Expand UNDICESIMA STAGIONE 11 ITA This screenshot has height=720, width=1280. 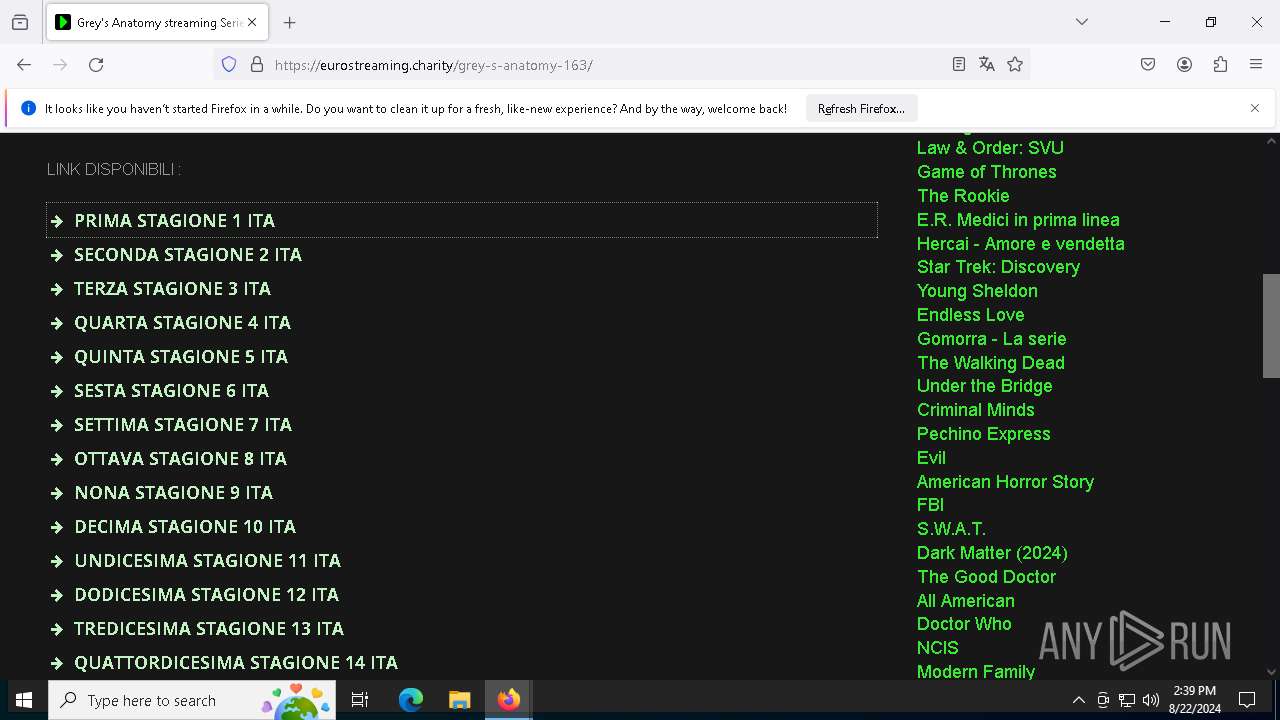click(462, 560)
